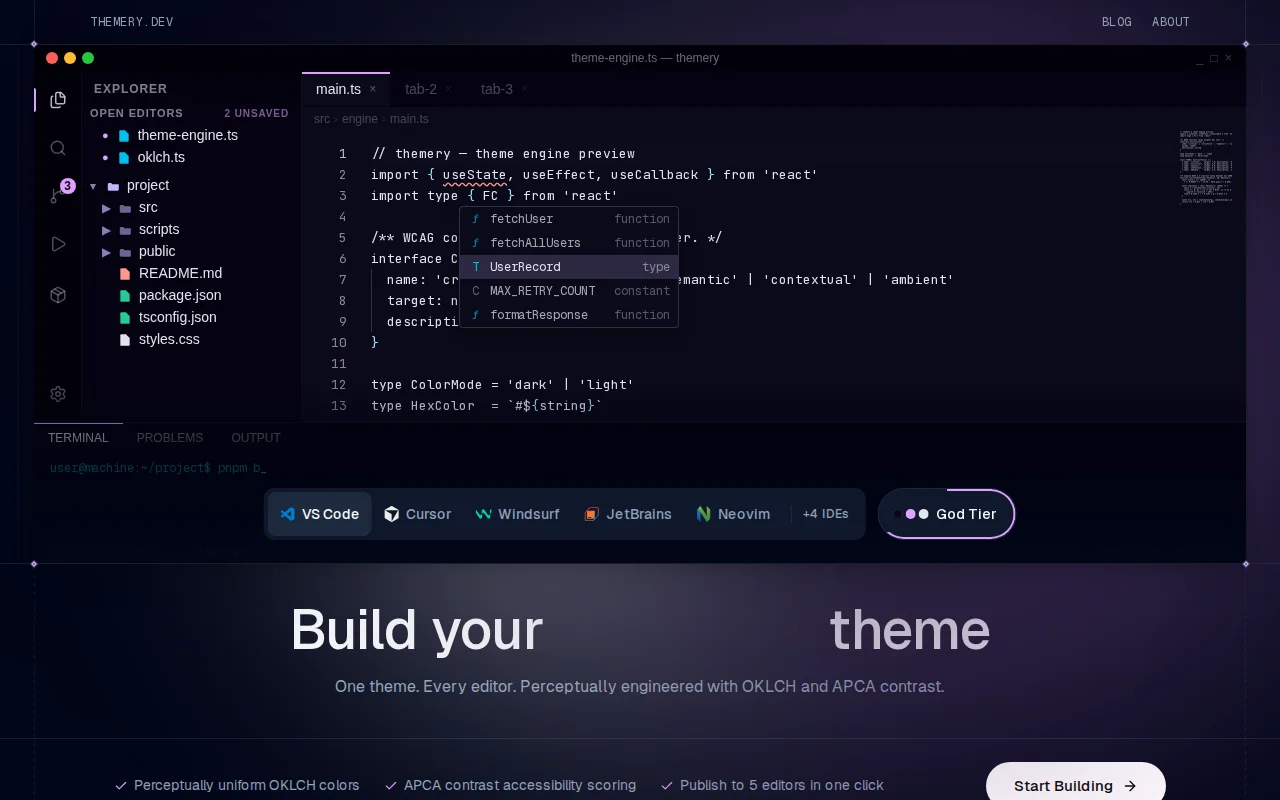This screenshot has height=800, width=1280.
Task: Open the BLOG link
Action: pyautogui.click(x=1117, y=22)
